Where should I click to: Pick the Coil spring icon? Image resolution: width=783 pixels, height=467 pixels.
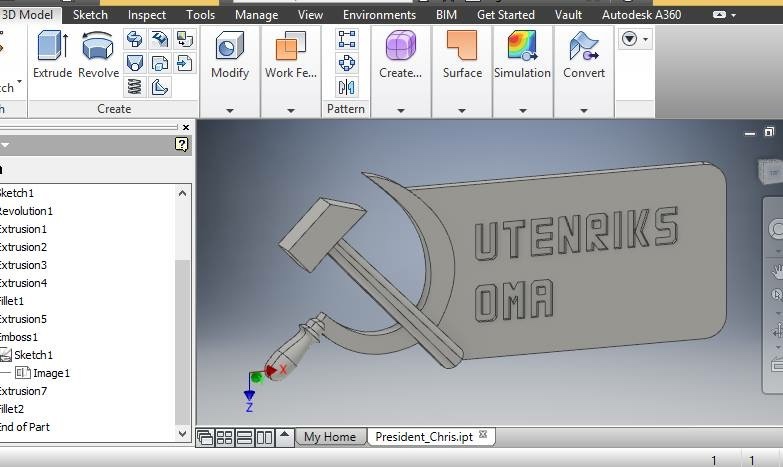tap(135, 87)
